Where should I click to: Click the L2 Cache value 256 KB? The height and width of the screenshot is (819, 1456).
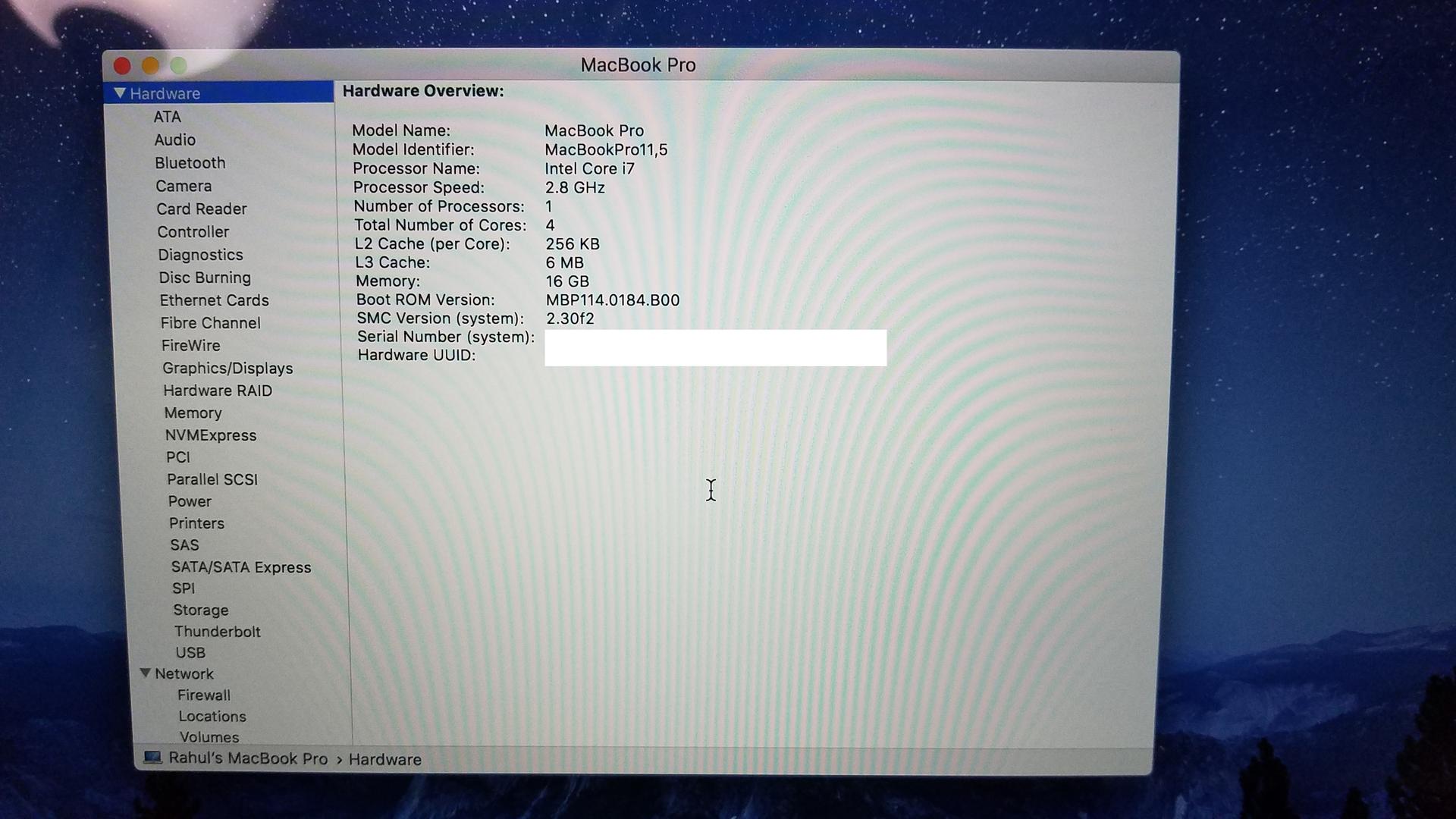click(x=573, y=244)
